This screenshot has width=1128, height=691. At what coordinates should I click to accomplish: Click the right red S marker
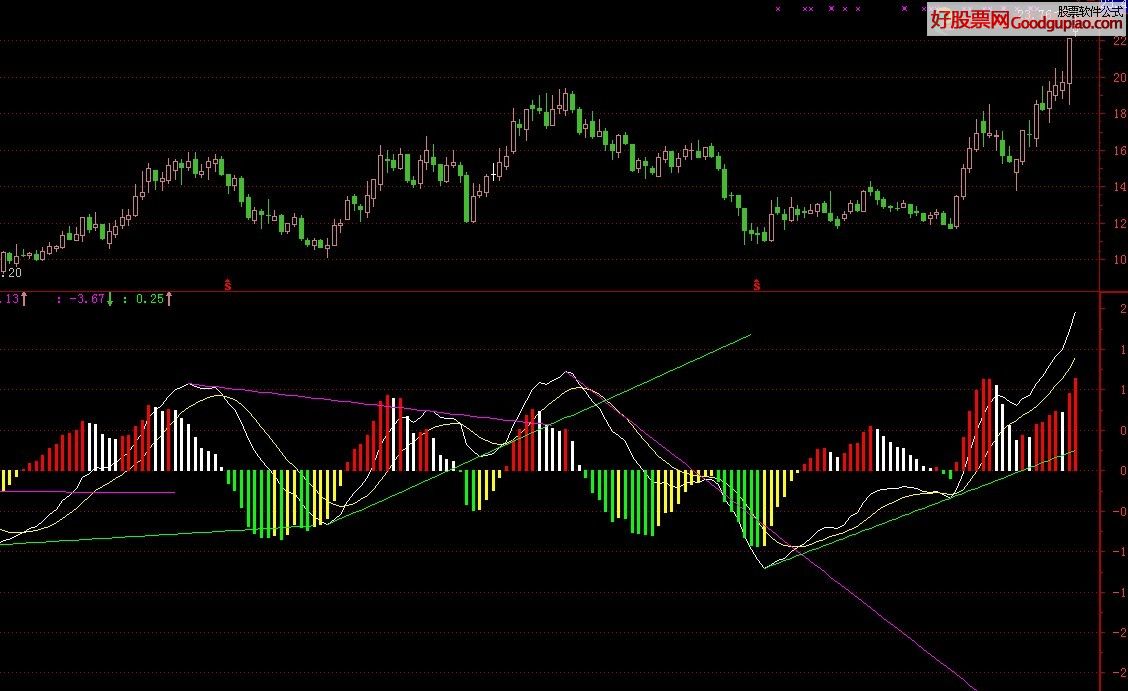click(x=756, y=285)
